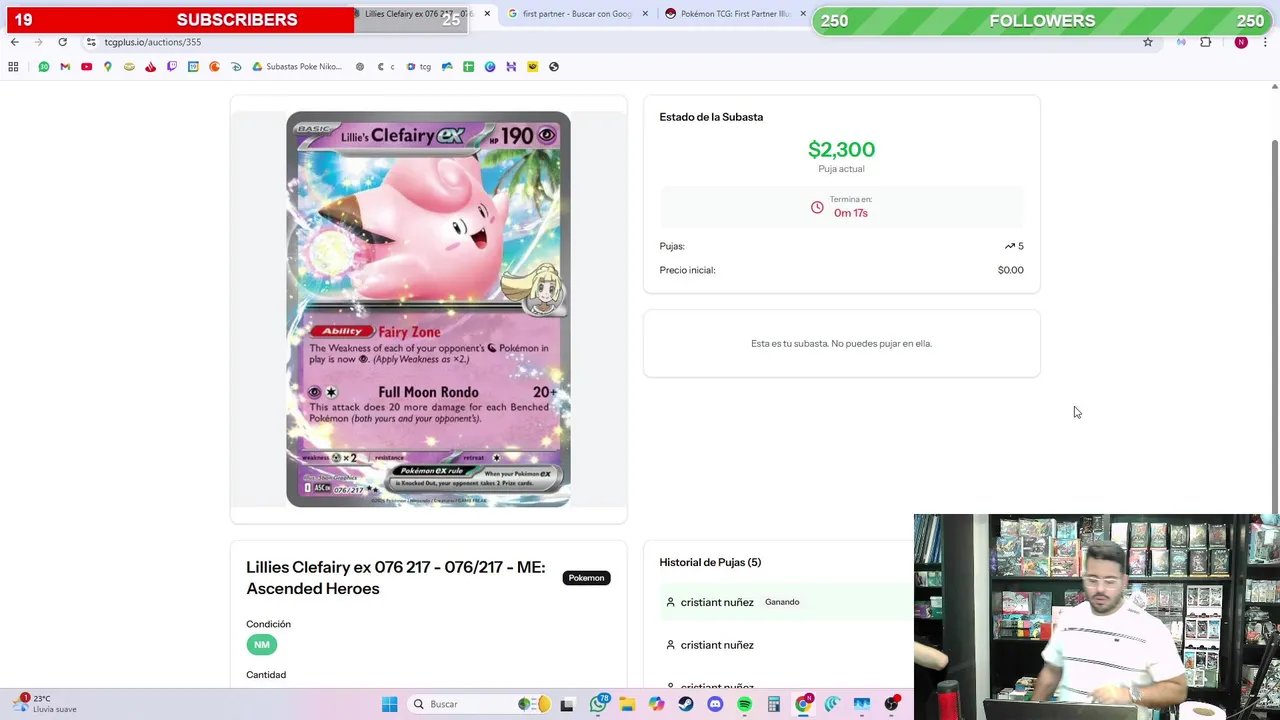Open Steam from the taskbar

pyautogui.click(x=686, y=704)
